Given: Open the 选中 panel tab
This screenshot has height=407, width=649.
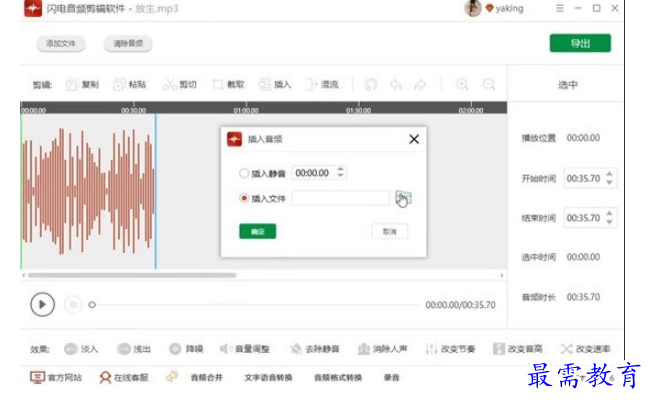Looking at the screenshot, I should 567,84.
